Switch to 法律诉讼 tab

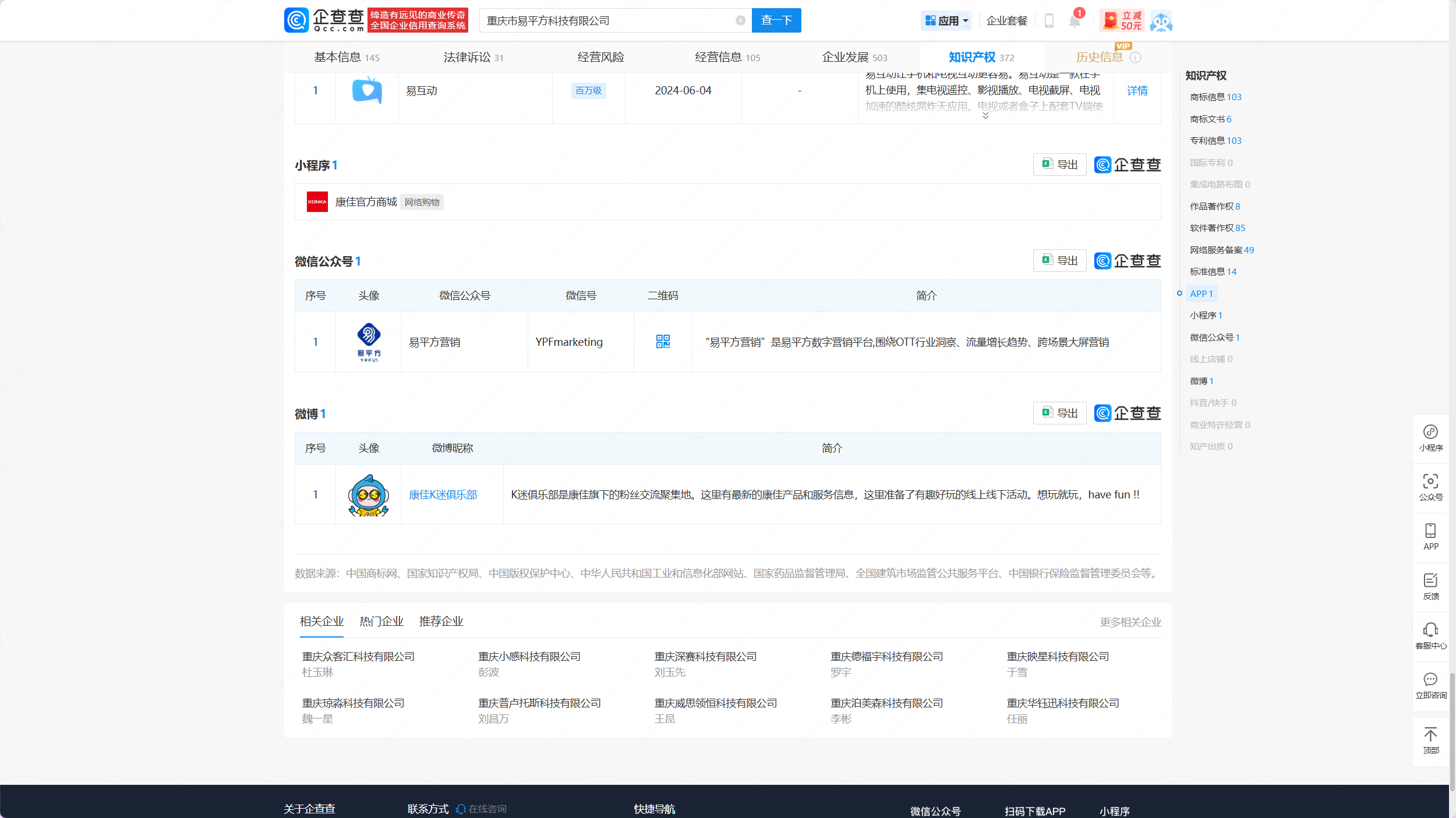[473, 57]
